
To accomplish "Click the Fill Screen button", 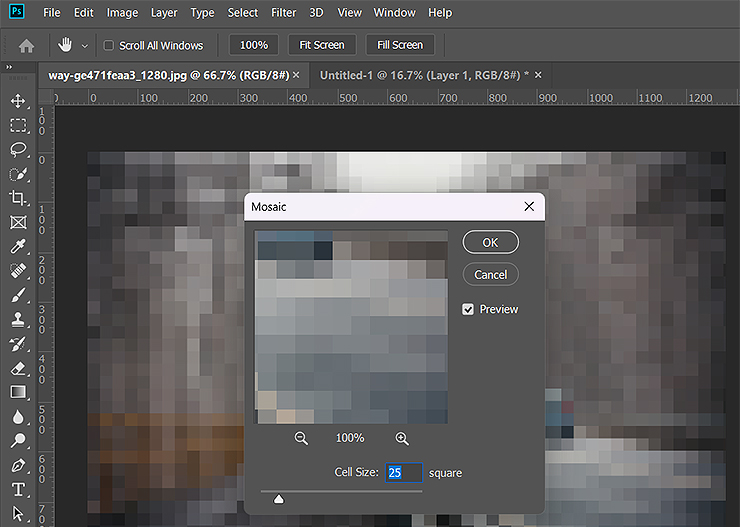I will coord(400,45).
